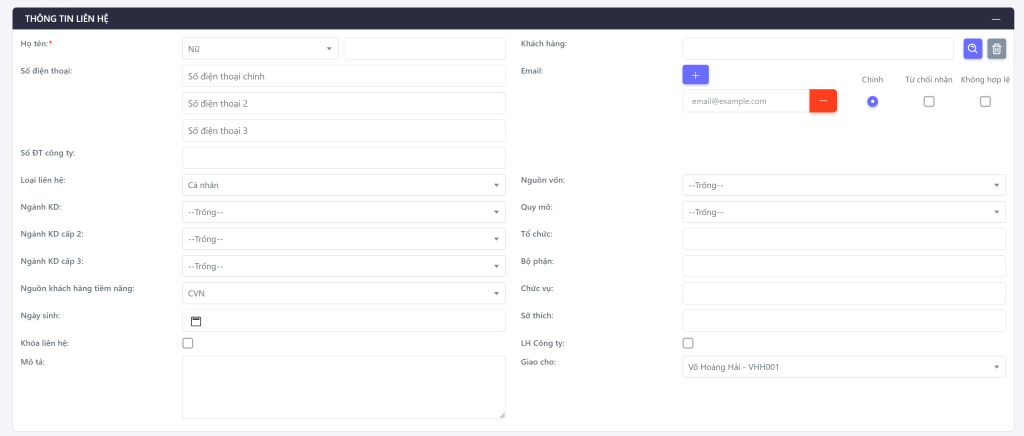Remove email with the red minus button
1024x436 pixels.
[x=823, y=101]
